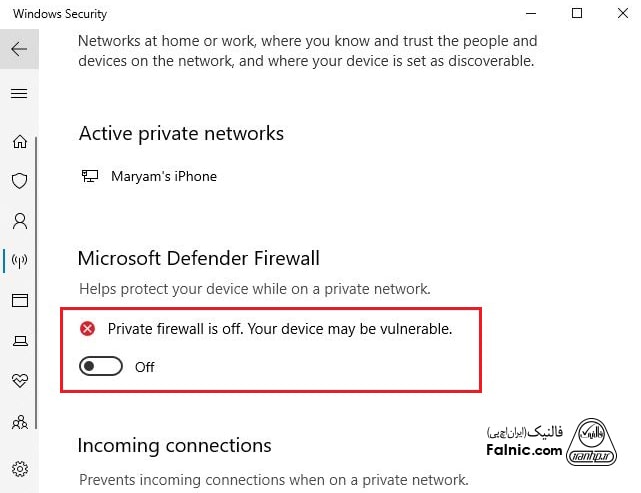Open the Family options icon
The image size is (641, 493).
pyautogui.click(x=19, y=422)
